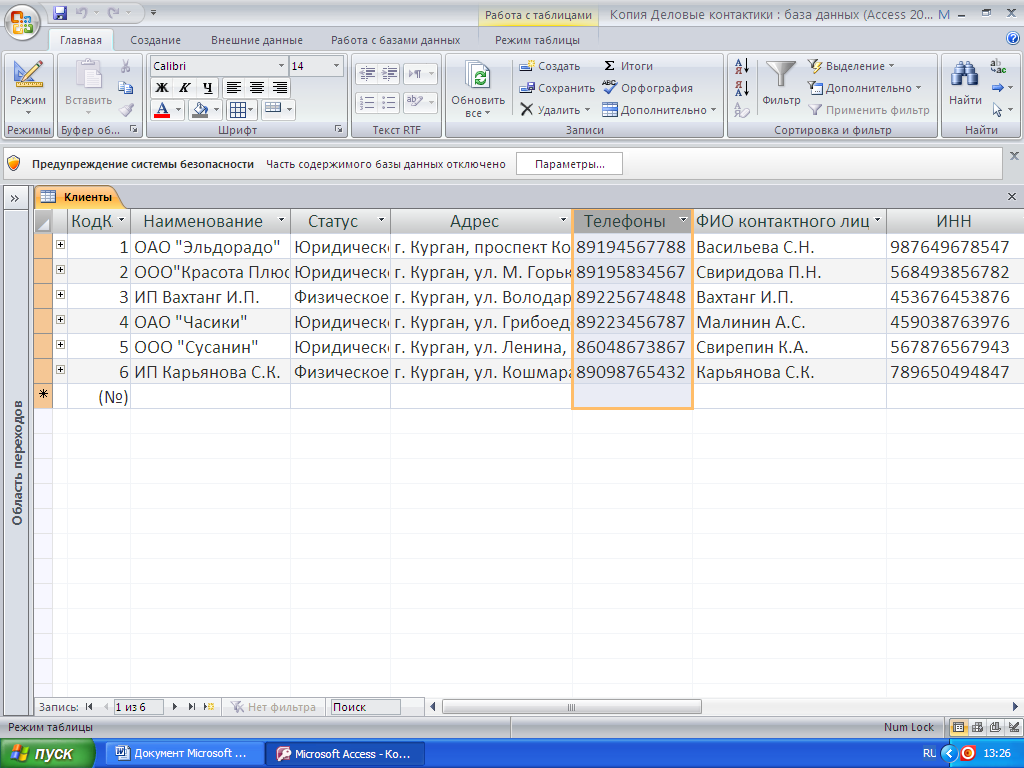Save using the quick access floppy icon

click(x=60, y=12)
